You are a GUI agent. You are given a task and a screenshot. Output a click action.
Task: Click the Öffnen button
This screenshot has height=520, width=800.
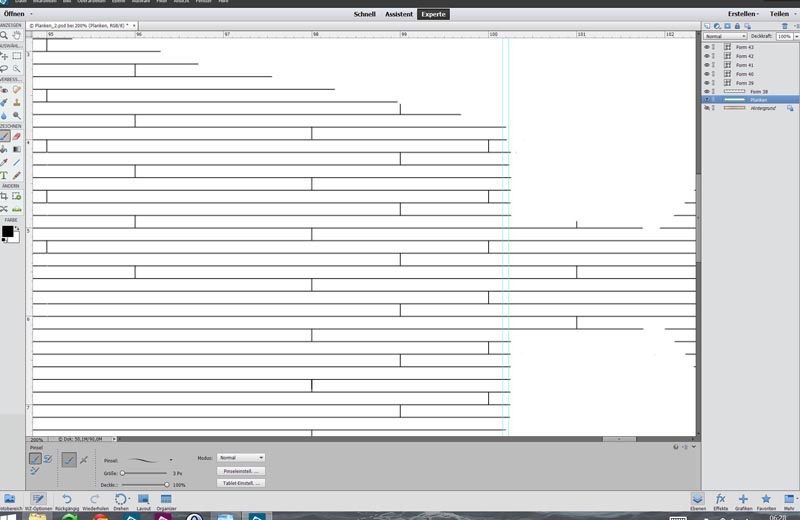pyautogui.click(x=14, y=14)
